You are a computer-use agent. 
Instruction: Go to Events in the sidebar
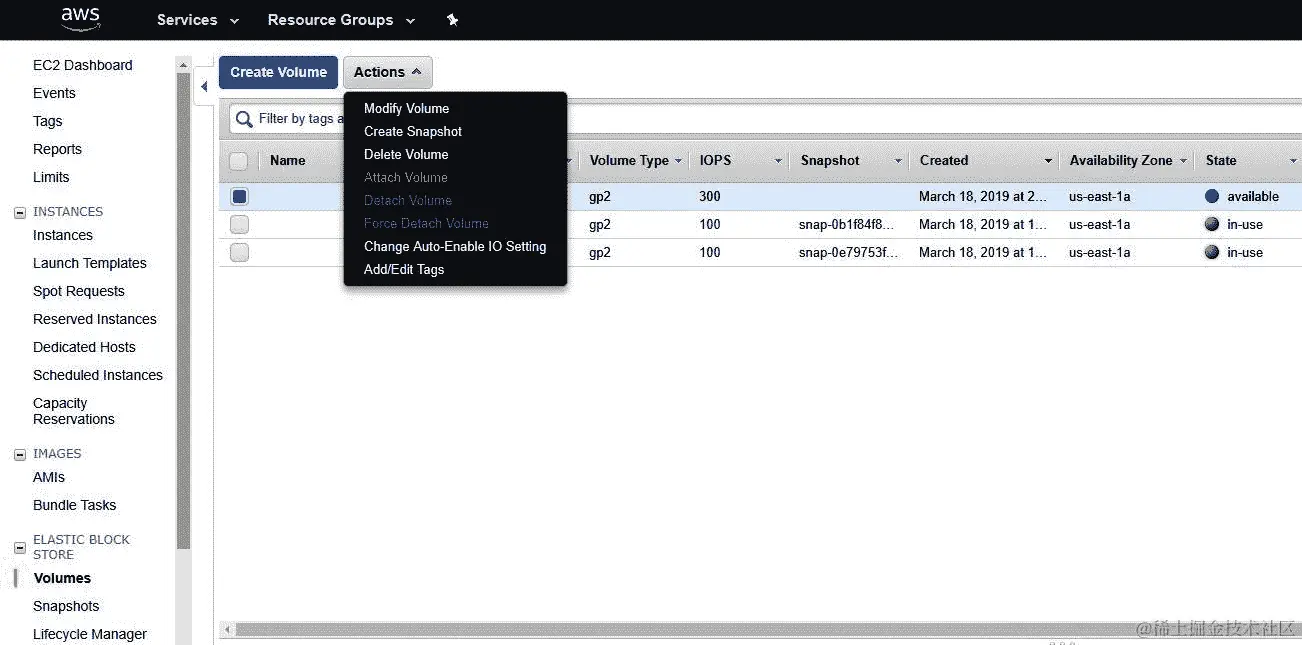pos(54,93)
